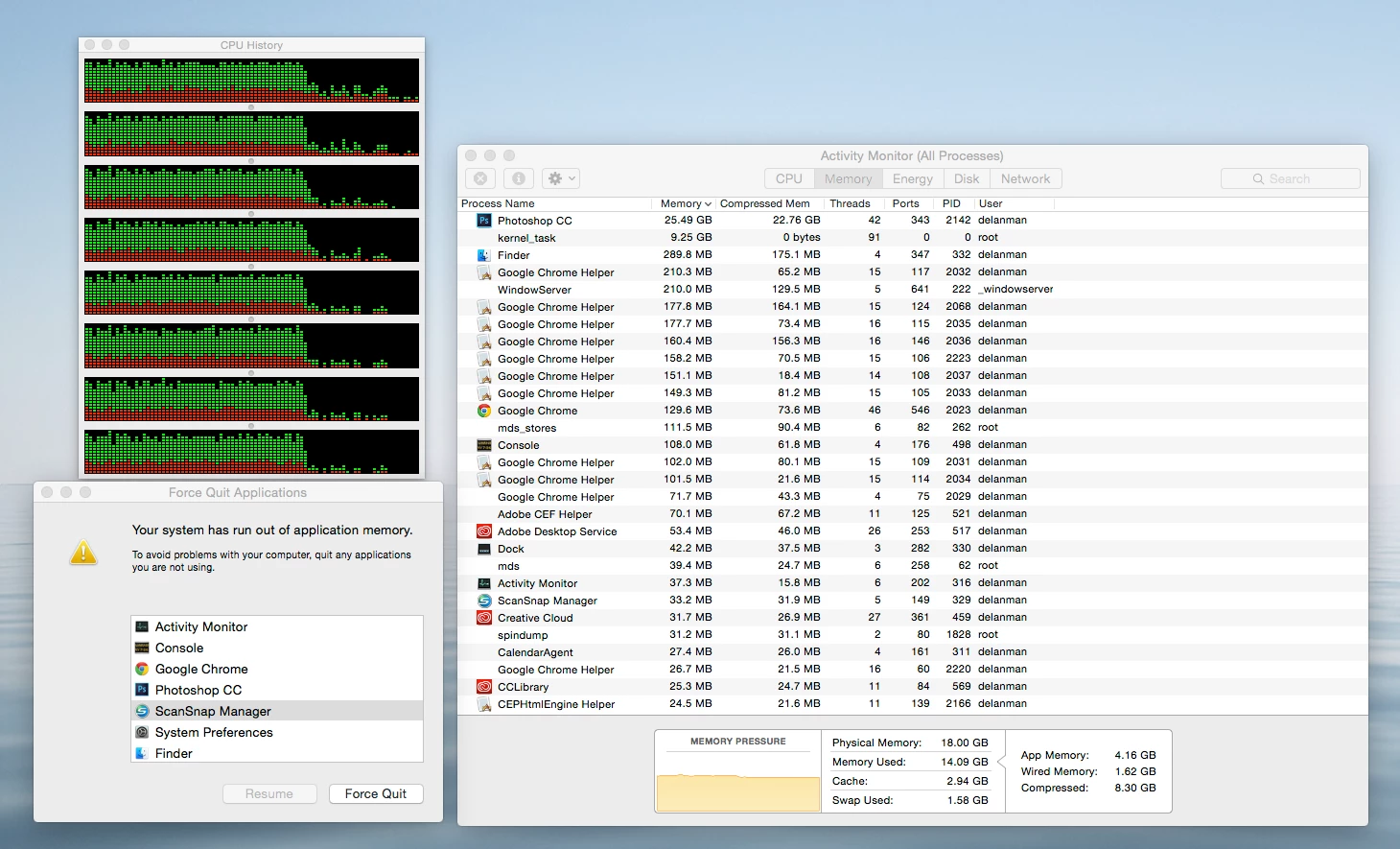
Task: Click the Dock process icon
Action: [x=484, y=549]
